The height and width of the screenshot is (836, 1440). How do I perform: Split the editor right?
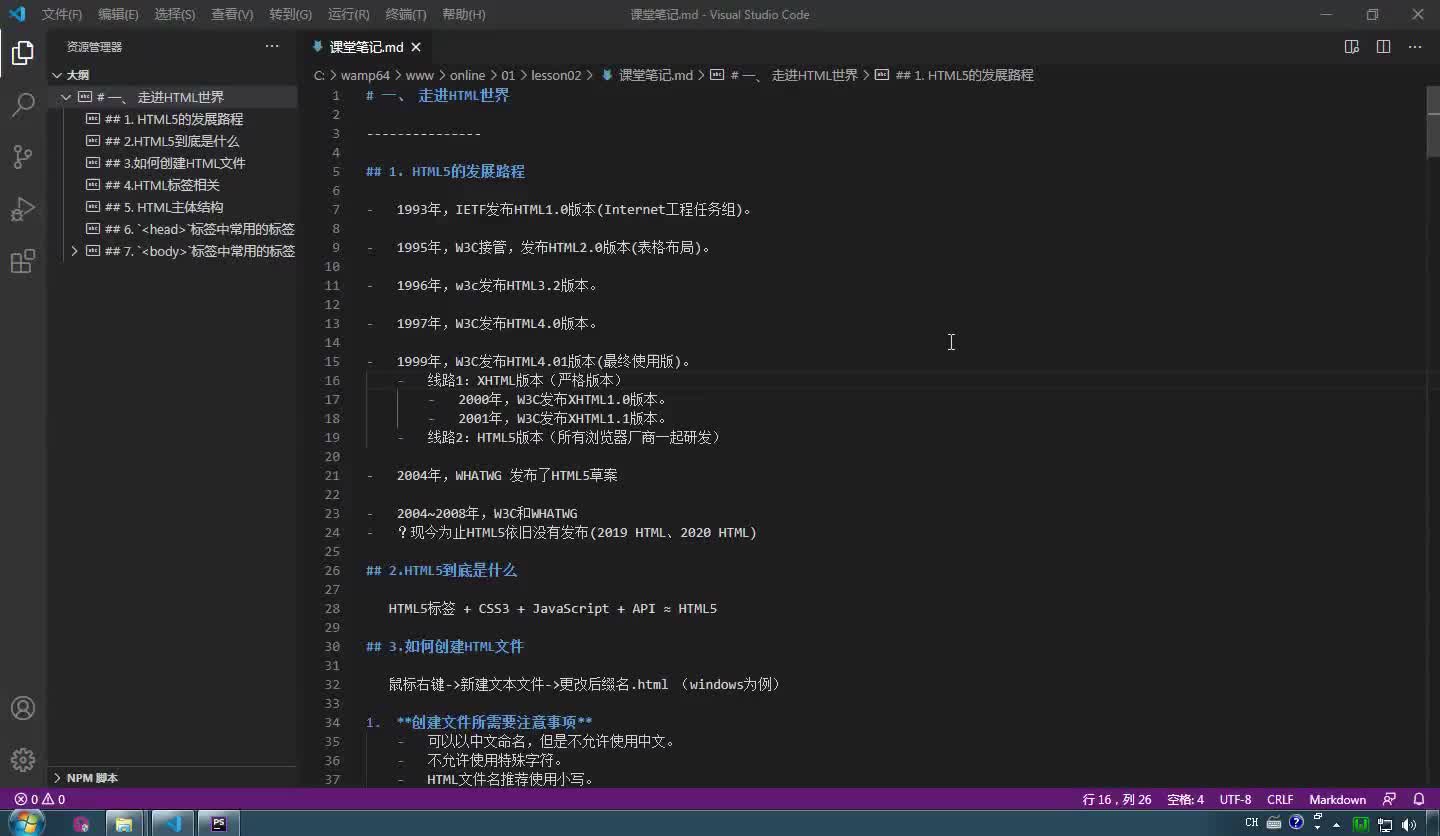[x=1383, y=47]
